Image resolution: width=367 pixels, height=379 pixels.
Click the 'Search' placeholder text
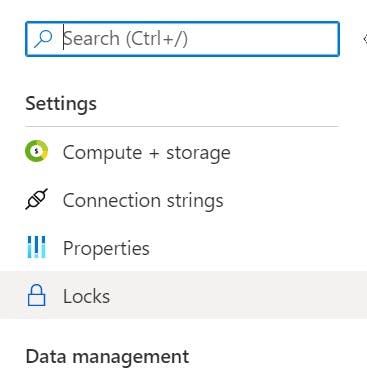pos(91,38)
